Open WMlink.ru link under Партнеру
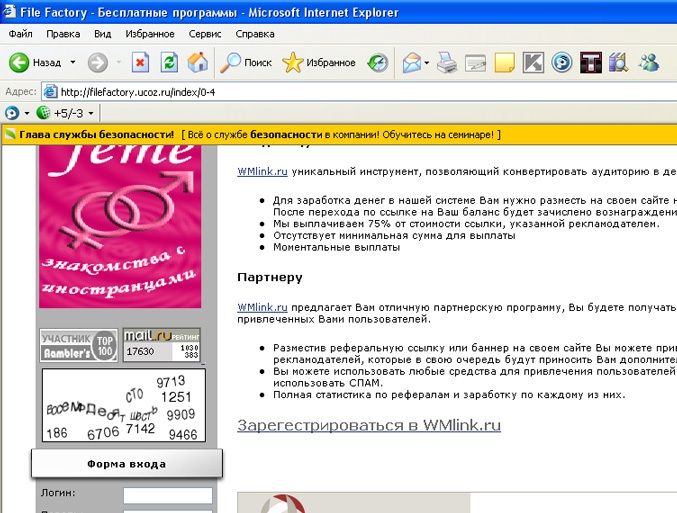677x513 pixels. point(262,307)
